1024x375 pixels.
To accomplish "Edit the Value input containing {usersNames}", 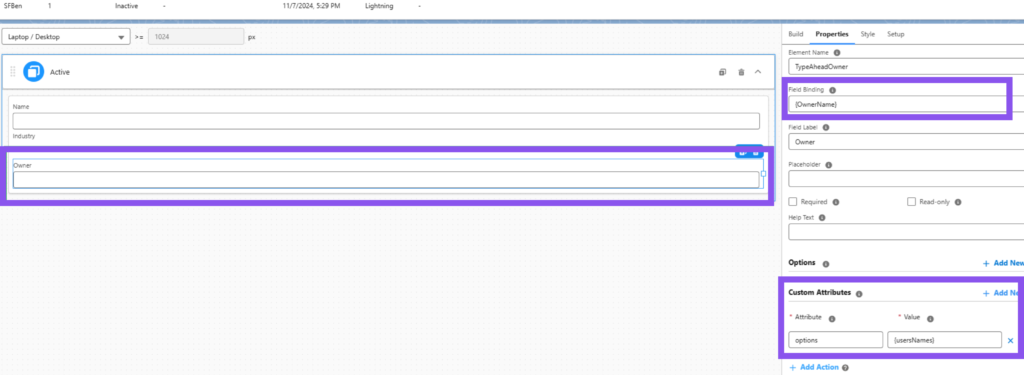I will pyautogui.click(x=944, y=340).
